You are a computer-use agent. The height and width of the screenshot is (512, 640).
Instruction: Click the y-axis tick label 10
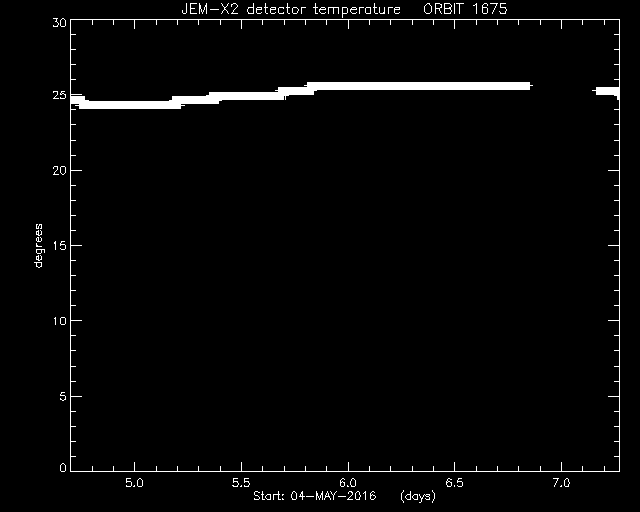(x=60, y=321)
